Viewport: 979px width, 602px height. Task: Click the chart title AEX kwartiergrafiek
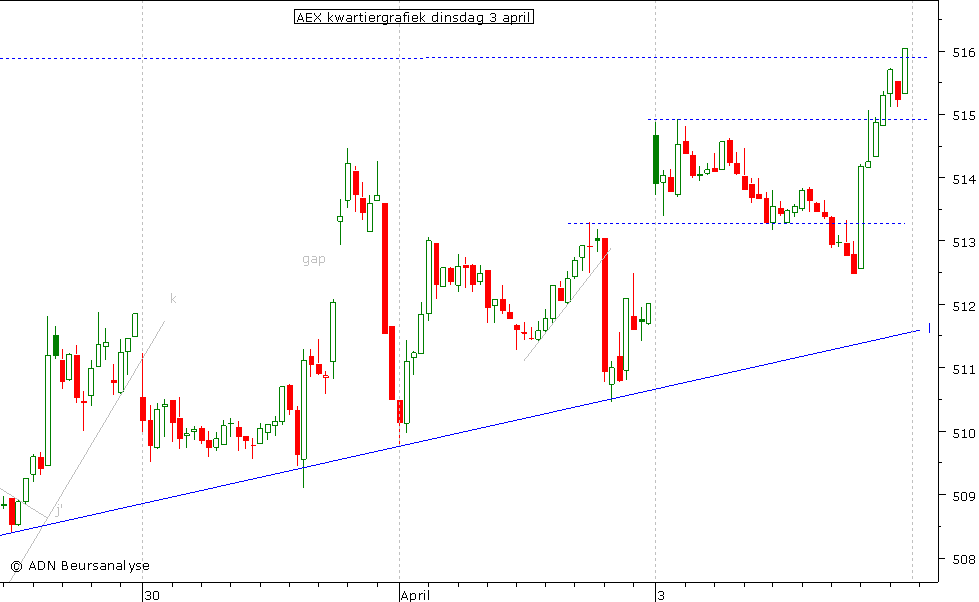pyautogui.click(x=414, y=17)
